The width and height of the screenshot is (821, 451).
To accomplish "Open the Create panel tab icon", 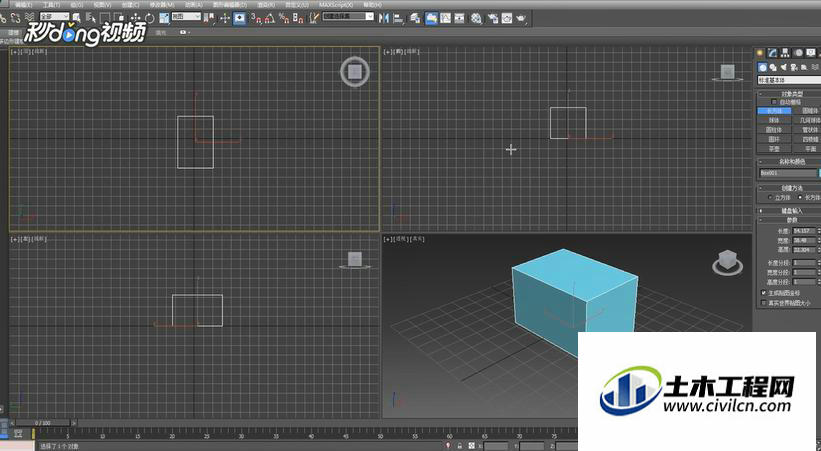I will tap(760, 52).
